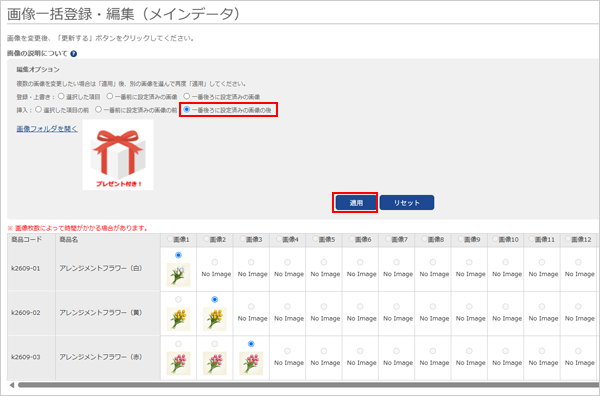Click white flower thumbnail in row k2609-01
Screen dimensions: 600x396
178,274
